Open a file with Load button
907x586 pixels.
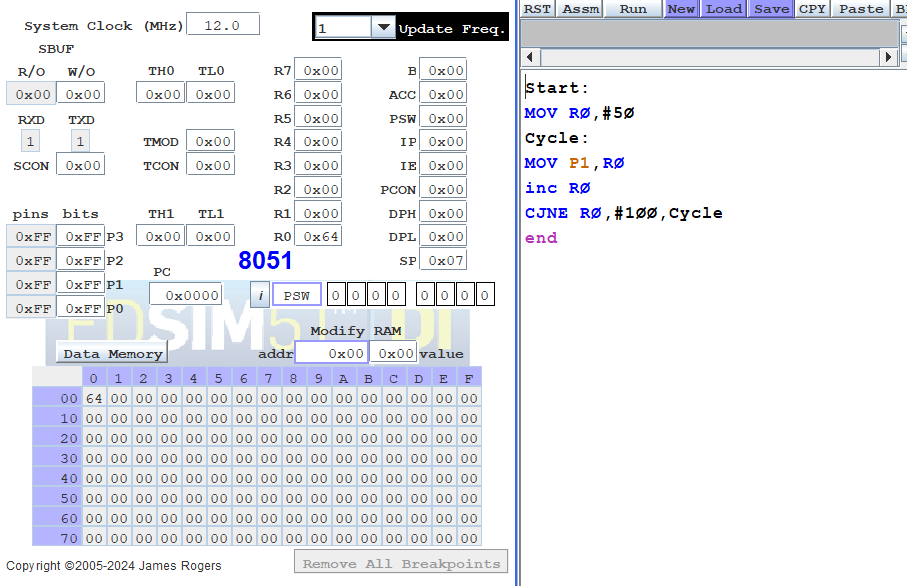tap(723, 9)
